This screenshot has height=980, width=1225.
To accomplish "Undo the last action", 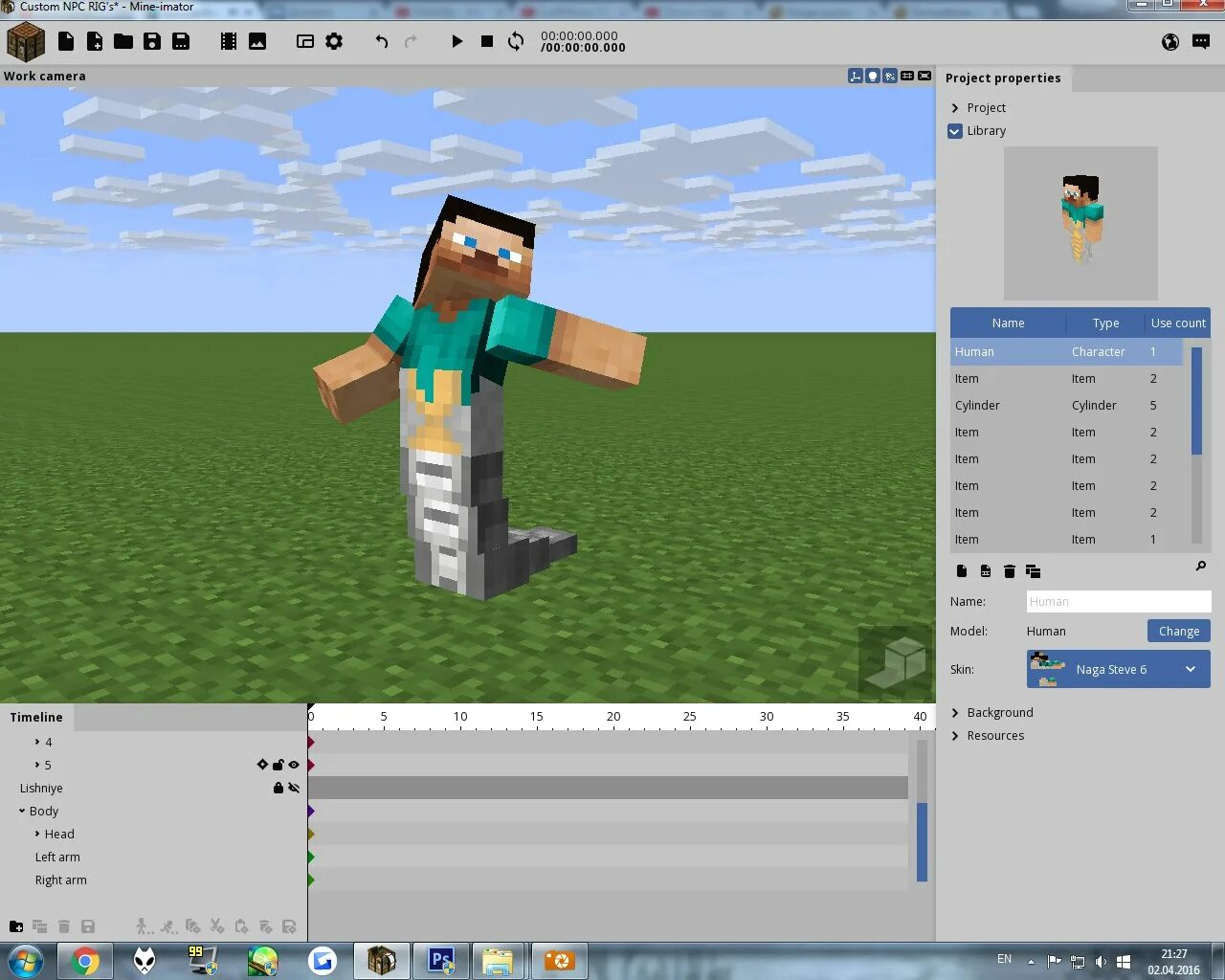I will click(x=382, y=41).
